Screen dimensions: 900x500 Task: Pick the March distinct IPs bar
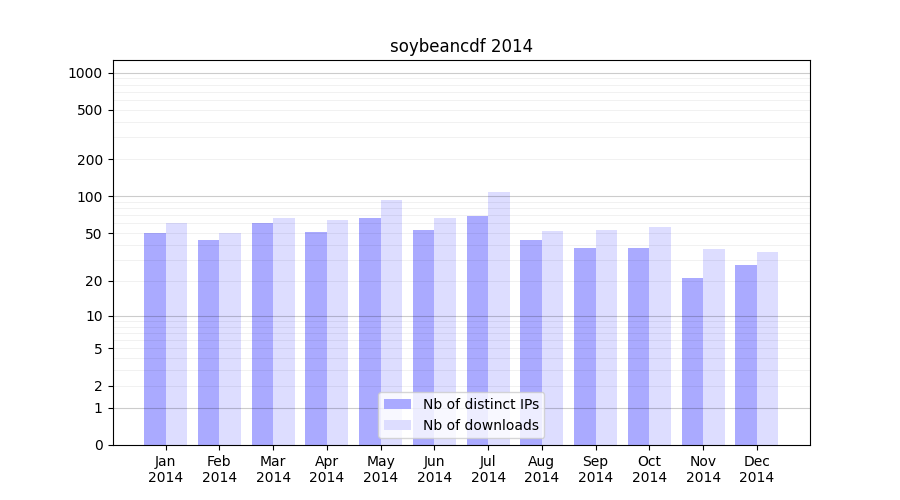tap(262, 334)
